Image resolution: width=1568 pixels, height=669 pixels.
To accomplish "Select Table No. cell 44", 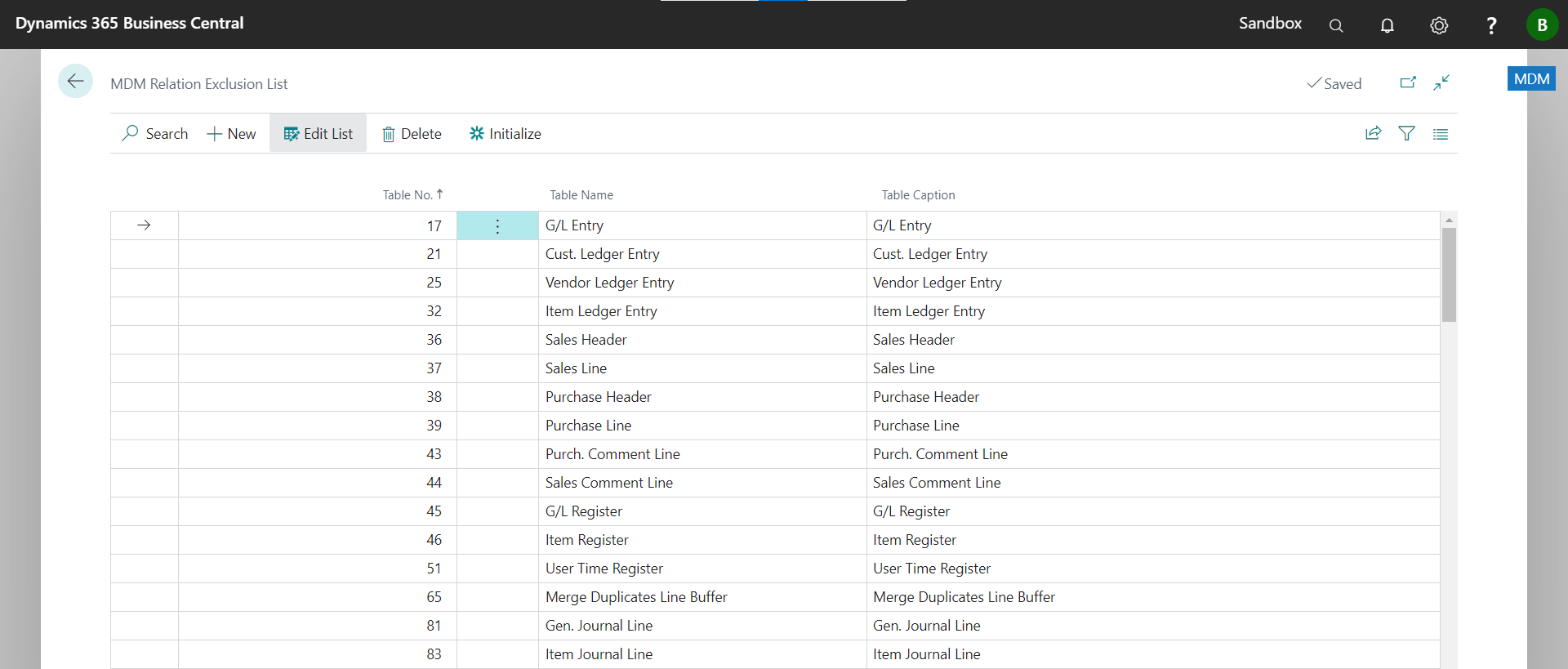I will click(x=318, y=483).
